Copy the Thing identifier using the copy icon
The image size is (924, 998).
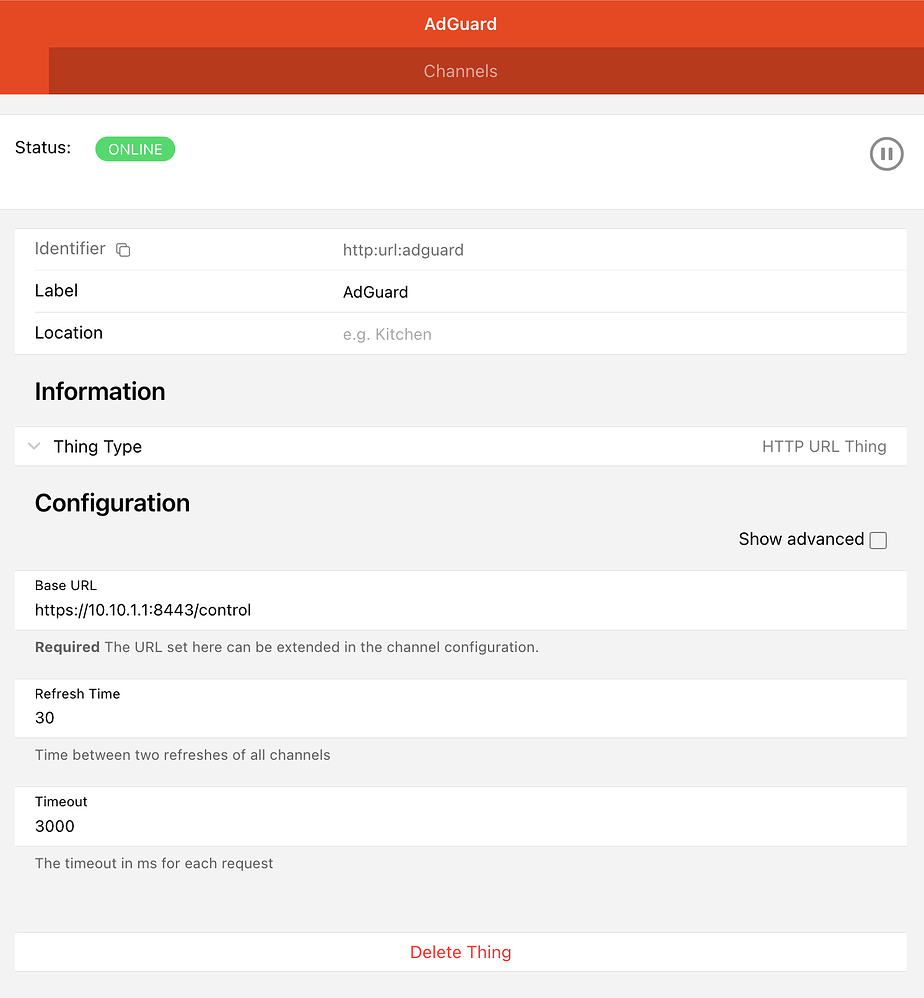point(122,250)
